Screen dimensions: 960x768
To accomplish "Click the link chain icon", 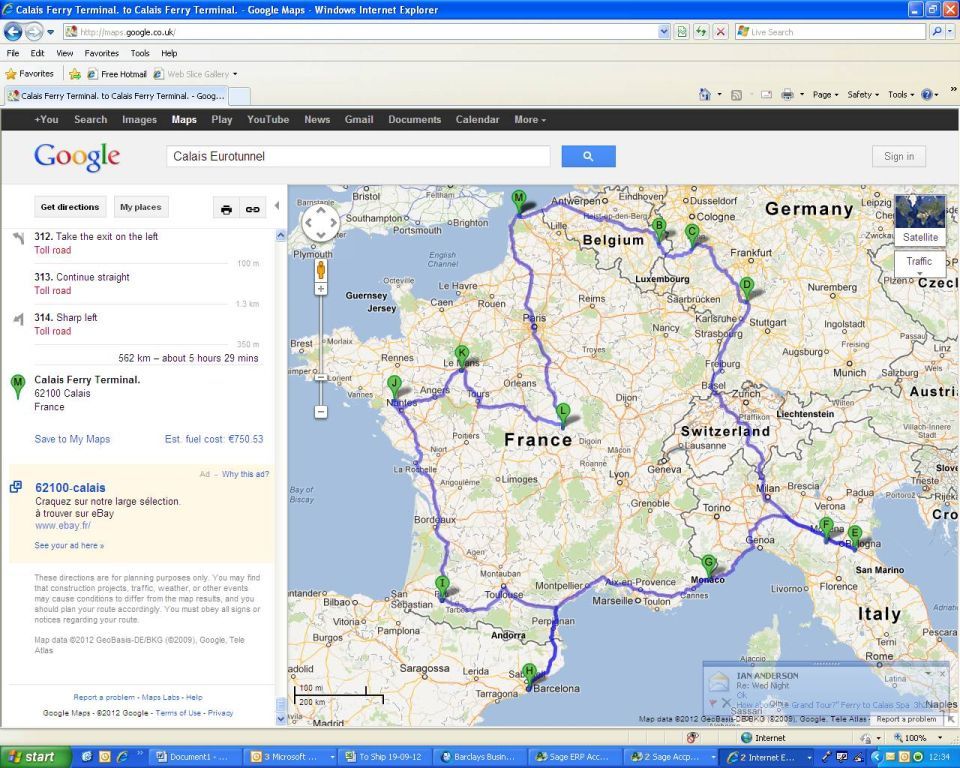I will 252,209.
